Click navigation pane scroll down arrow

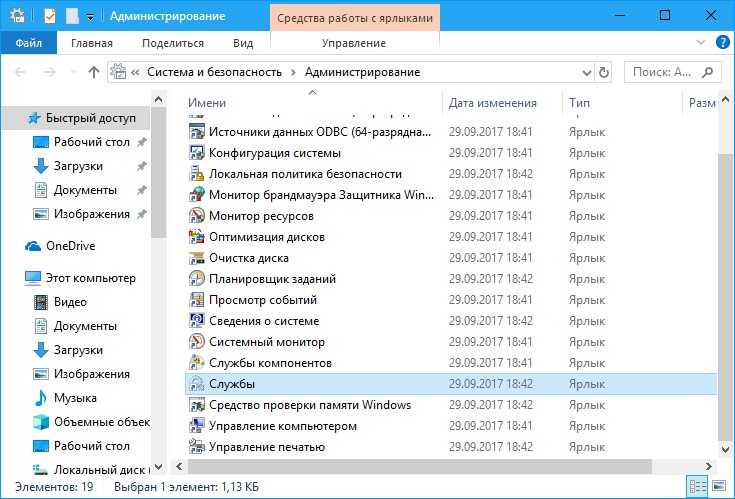point(158,467)
